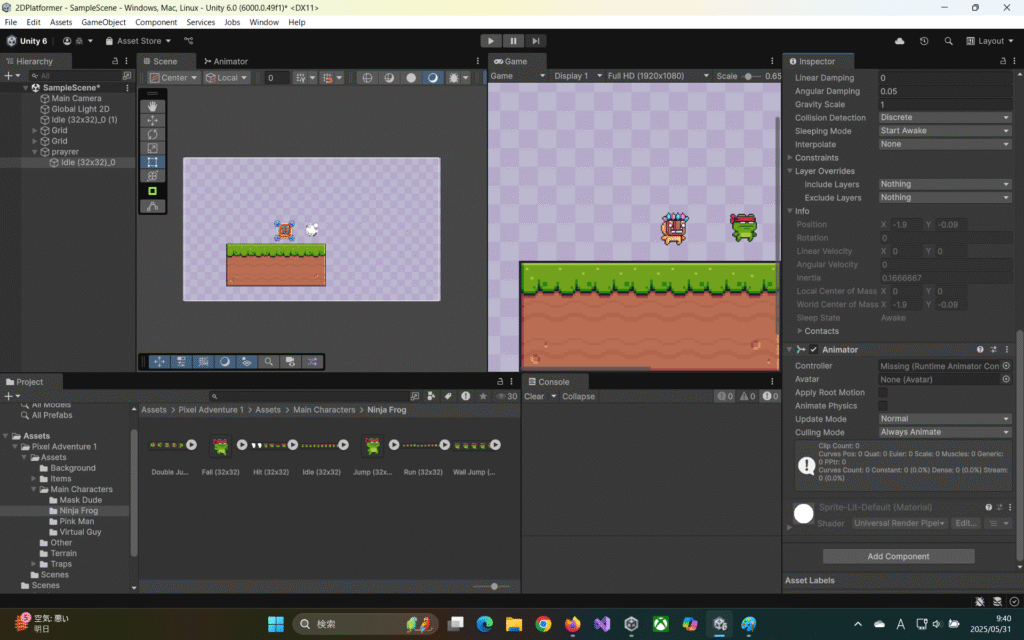Open the Include Layers dropdown

945,184
